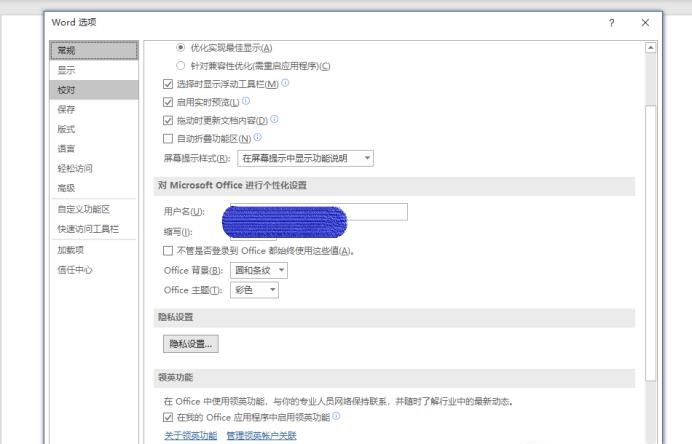Open the 常规 category
Screen dimensions: 692x444
tap(94, 50)
